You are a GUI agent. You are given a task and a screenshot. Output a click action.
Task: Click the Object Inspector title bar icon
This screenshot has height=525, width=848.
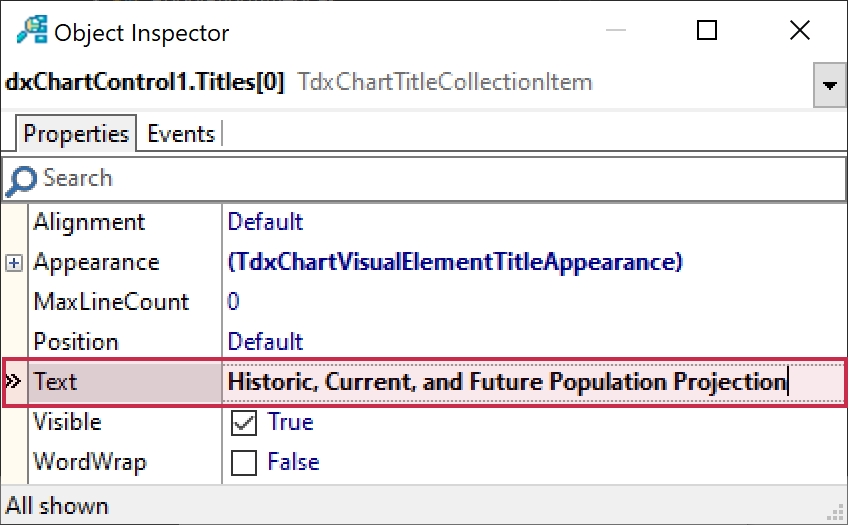[x=30, y=32]
